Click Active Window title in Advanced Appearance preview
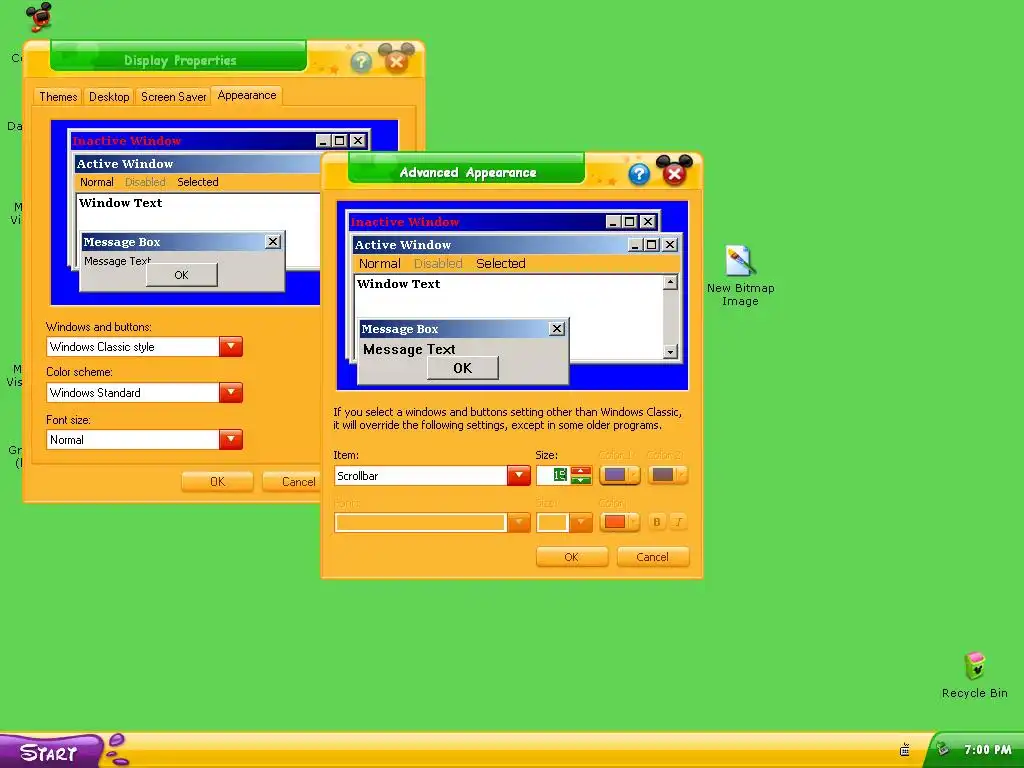The image size is (1024, 768). (402, 245)
